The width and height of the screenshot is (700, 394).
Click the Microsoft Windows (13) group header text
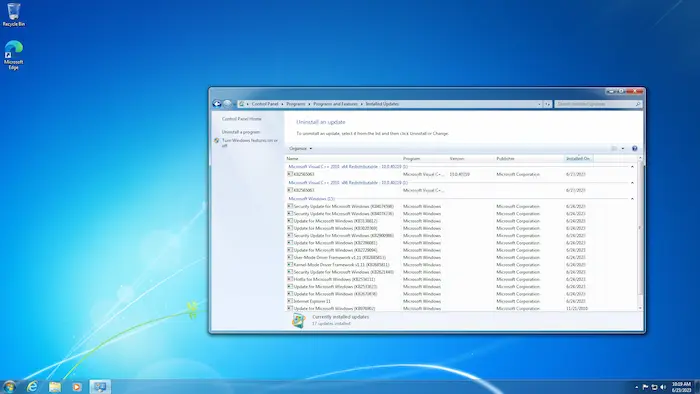pos(311,199)
